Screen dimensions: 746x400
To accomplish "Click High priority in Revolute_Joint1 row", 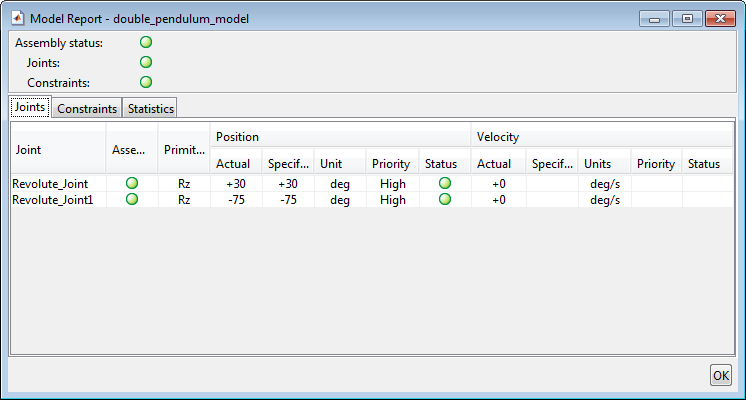I will [393, 200].
